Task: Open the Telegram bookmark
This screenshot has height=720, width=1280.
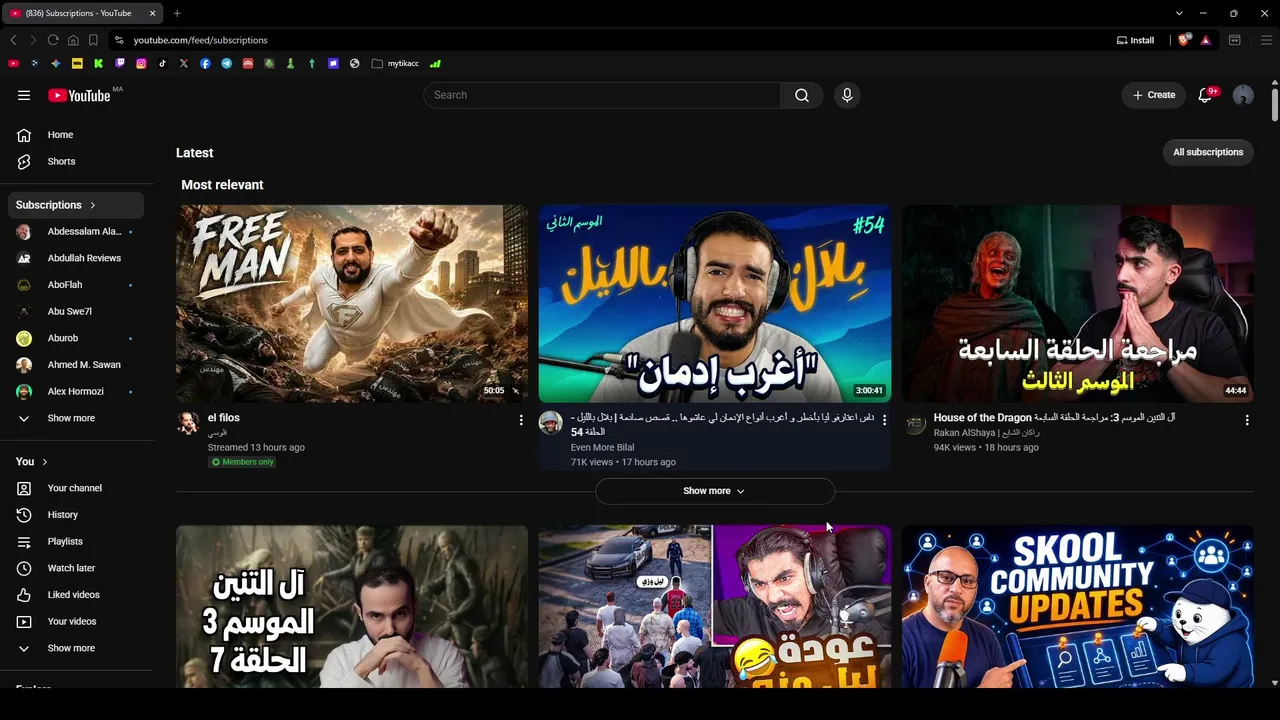Action: point(227,63)
